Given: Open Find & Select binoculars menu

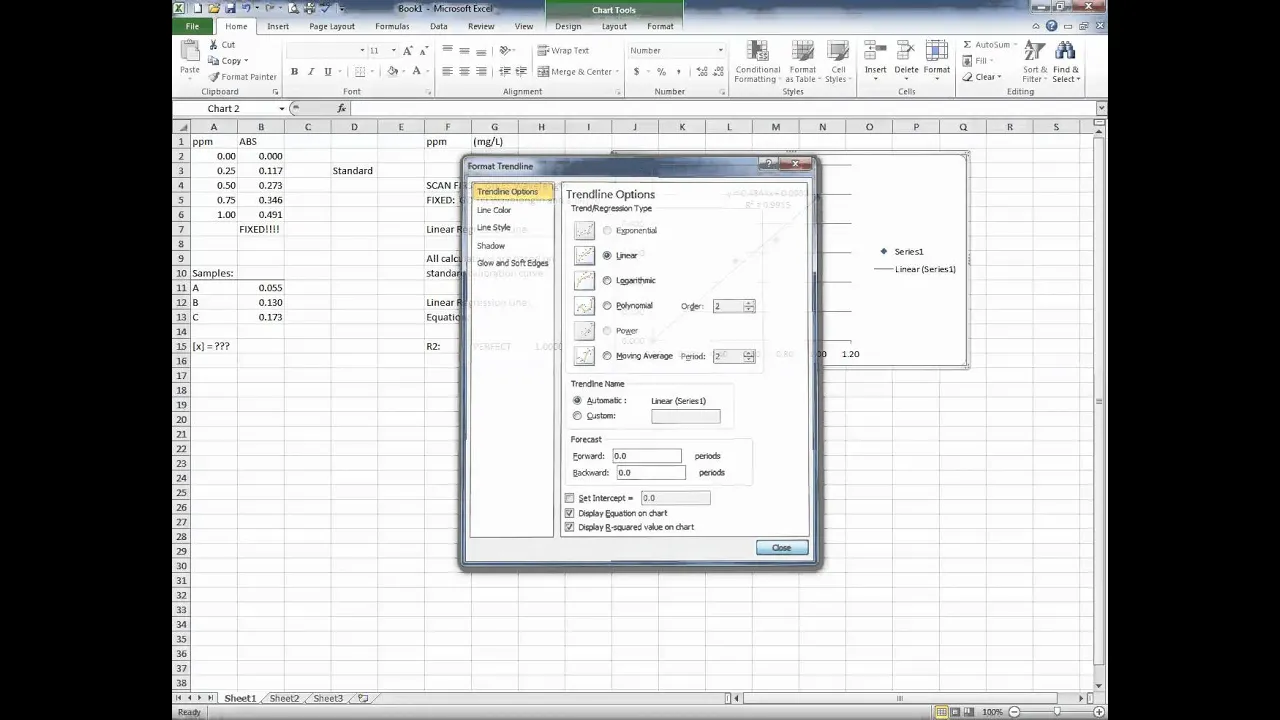Looking at the screenshot, I should point(1065,62).
